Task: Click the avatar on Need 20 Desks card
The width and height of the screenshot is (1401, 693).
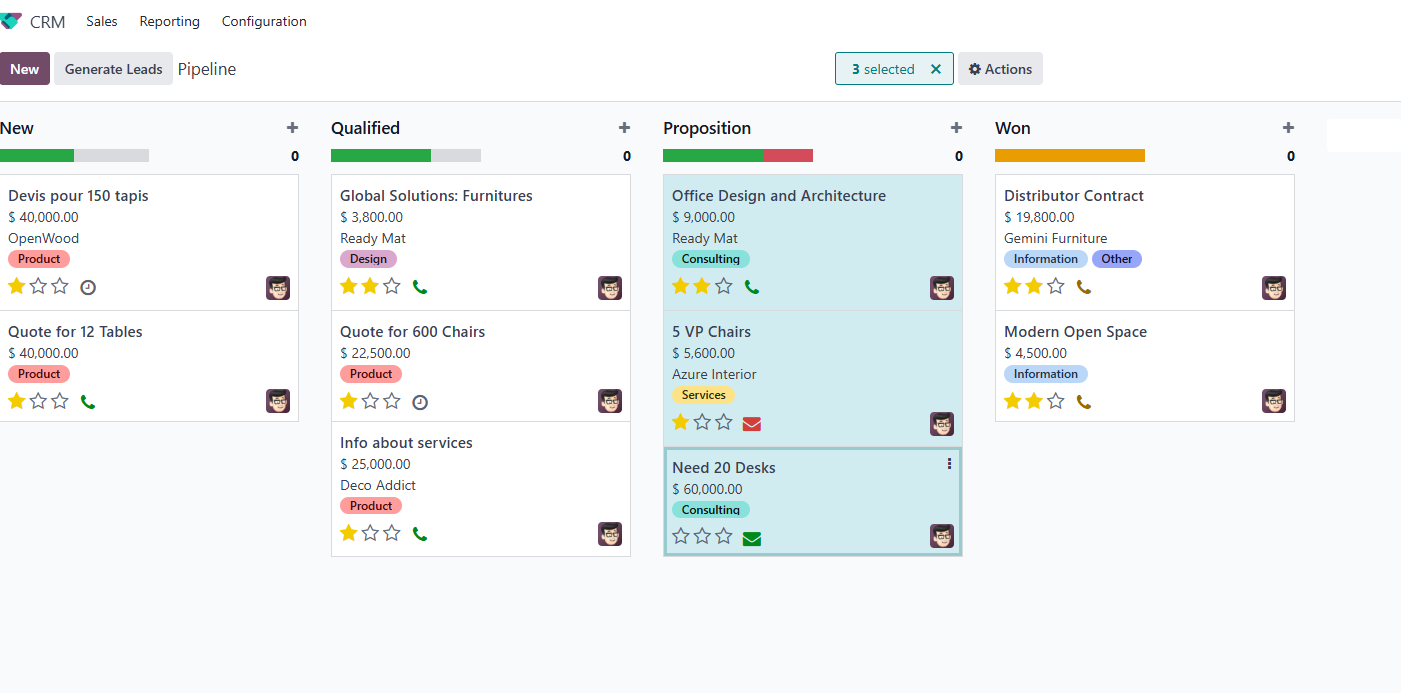Action: (942, 536)
